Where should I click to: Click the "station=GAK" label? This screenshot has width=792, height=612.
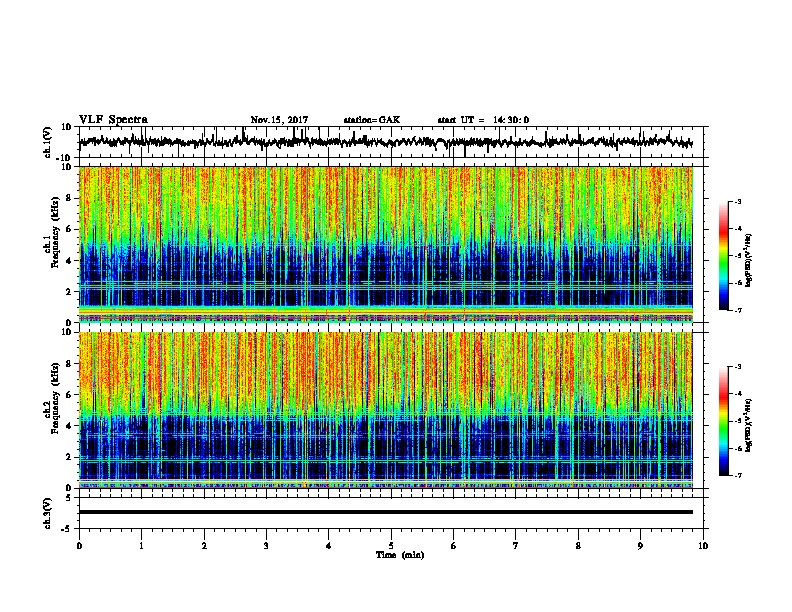click(372, 120)
